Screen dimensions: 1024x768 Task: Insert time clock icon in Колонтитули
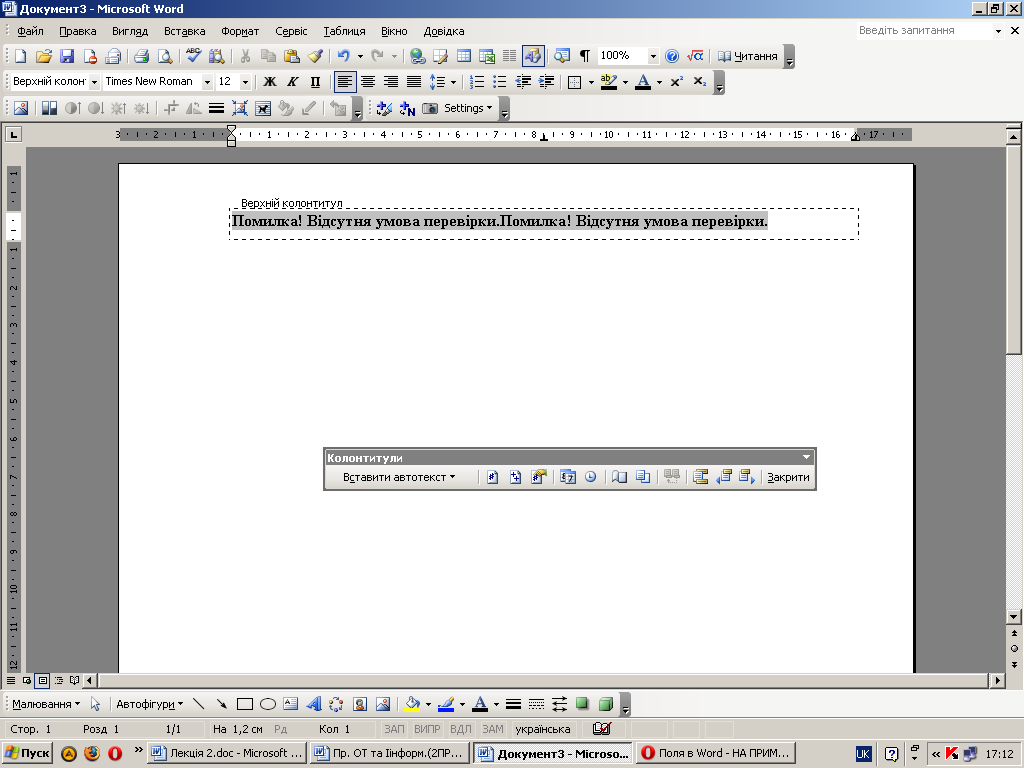click(590, 477)
